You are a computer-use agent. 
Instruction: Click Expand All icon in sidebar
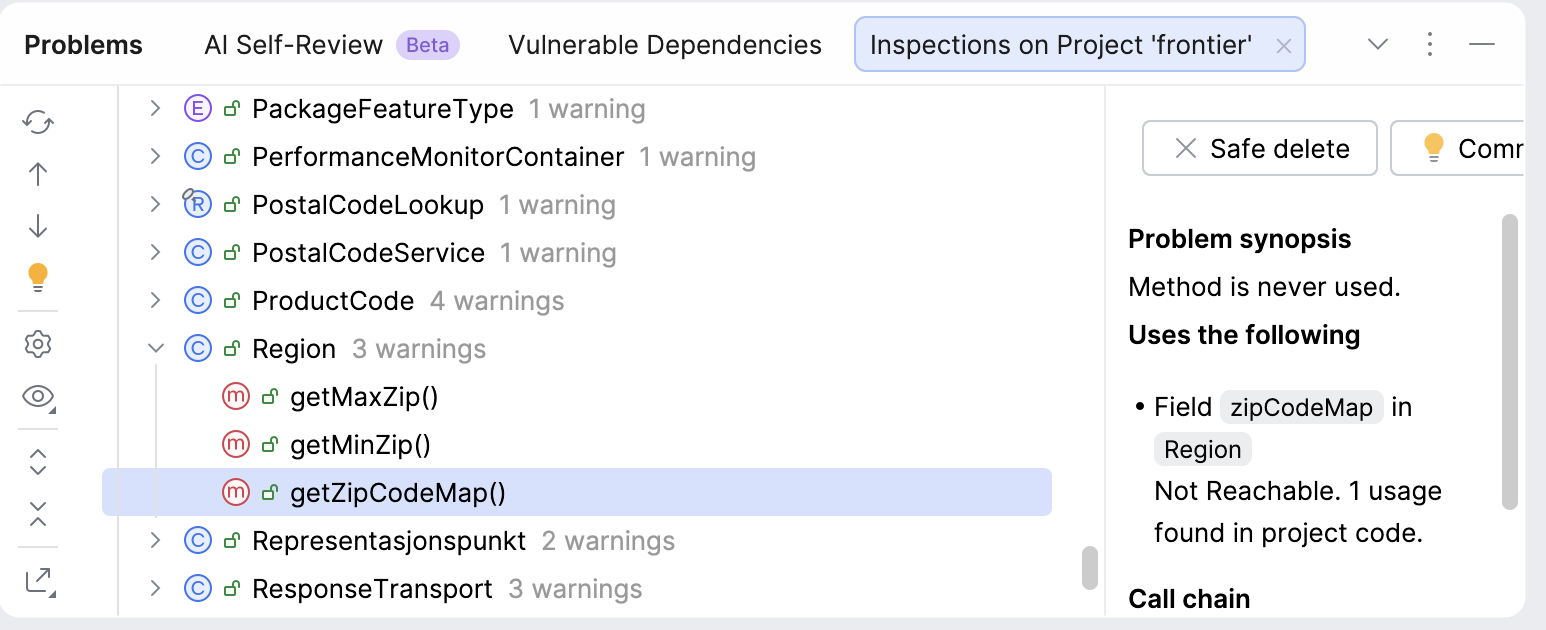(38, 462)
